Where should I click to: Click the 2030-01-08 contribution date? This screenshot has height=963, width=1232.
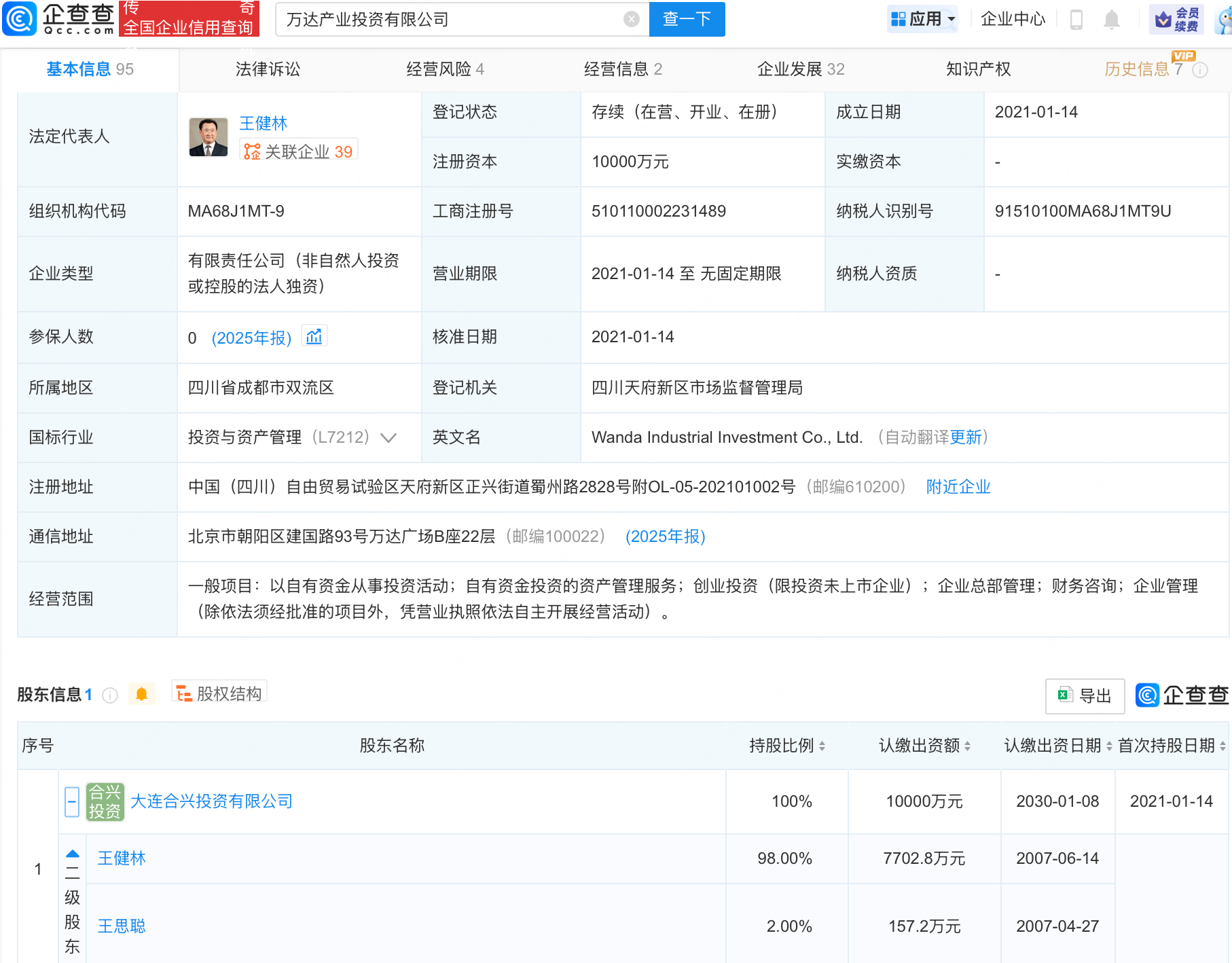(x=1057, y=801)
